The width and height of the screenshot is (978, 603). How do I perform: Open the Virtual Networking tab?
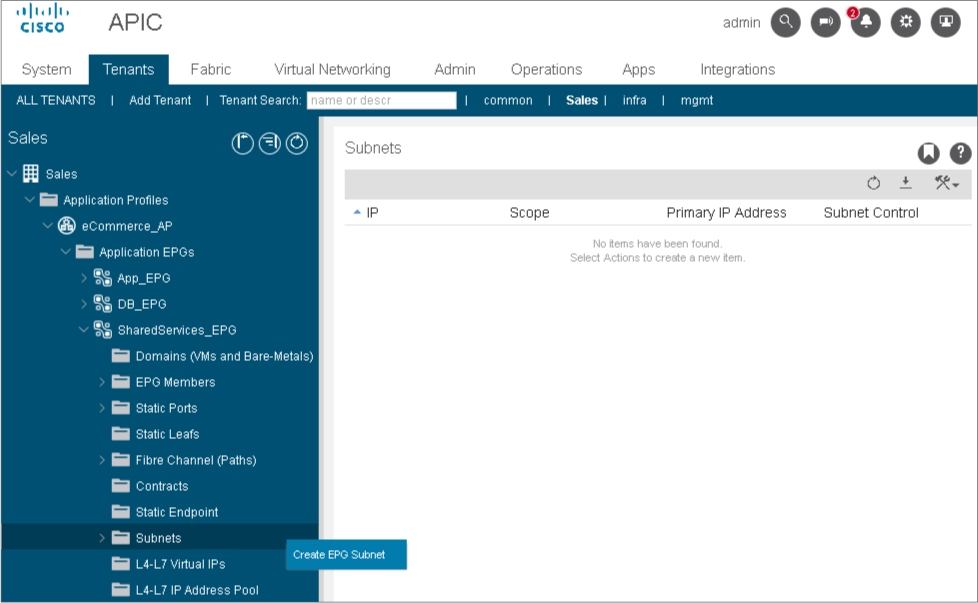coord(332,69)
